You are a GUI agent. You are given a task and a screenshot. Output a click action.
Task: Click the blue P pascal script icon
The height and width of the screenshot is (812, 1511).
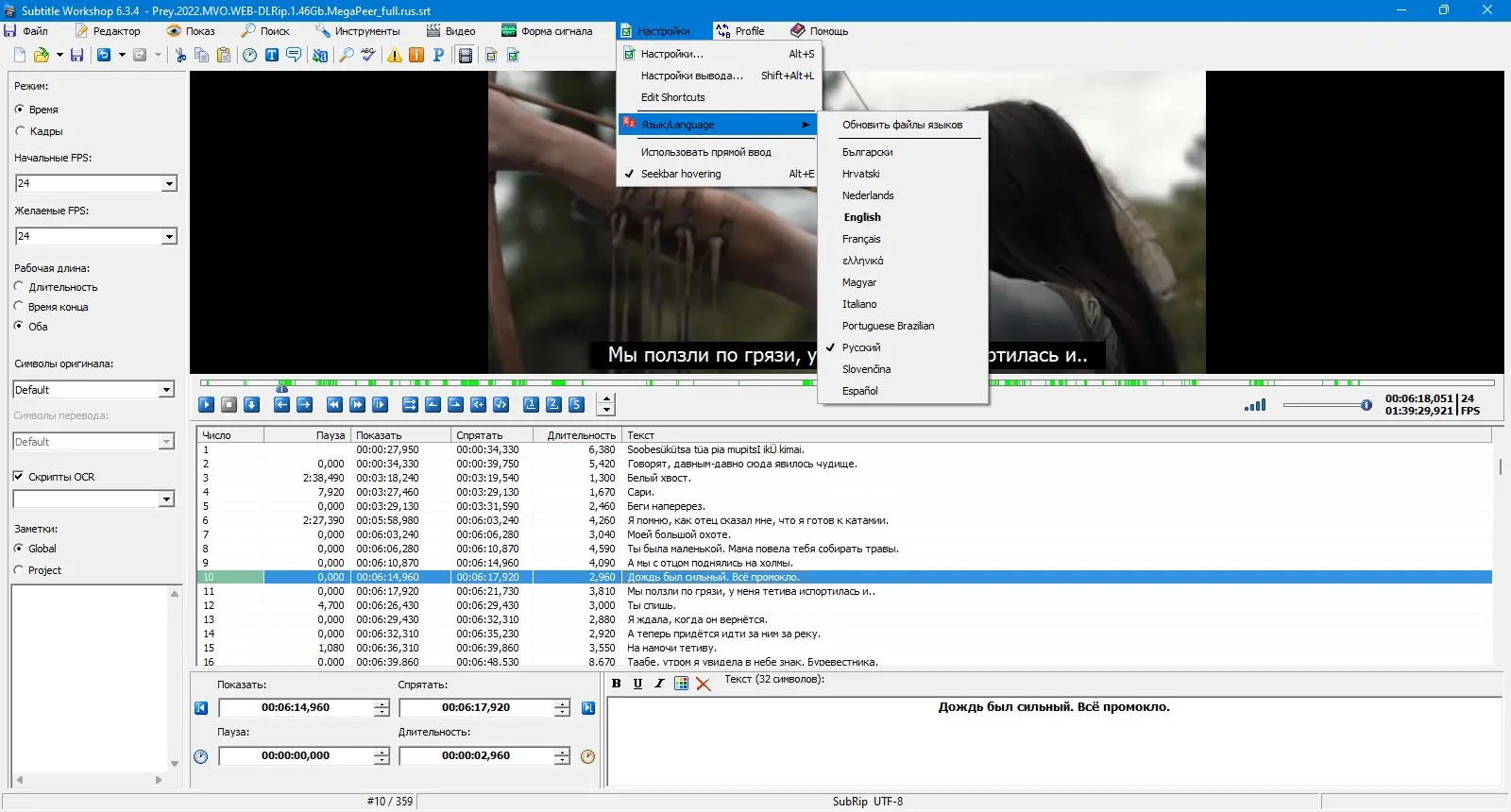click(x=438, y=56)
